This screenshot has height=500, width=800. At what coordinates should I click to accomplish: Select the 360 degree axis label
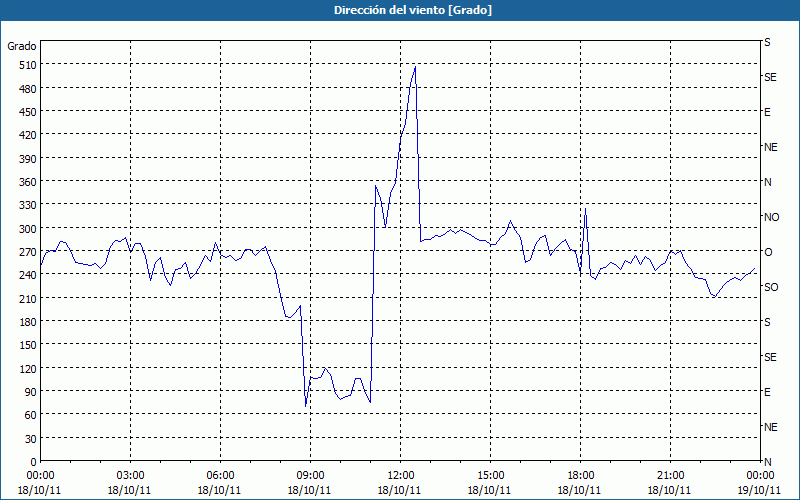coord(28,182)
